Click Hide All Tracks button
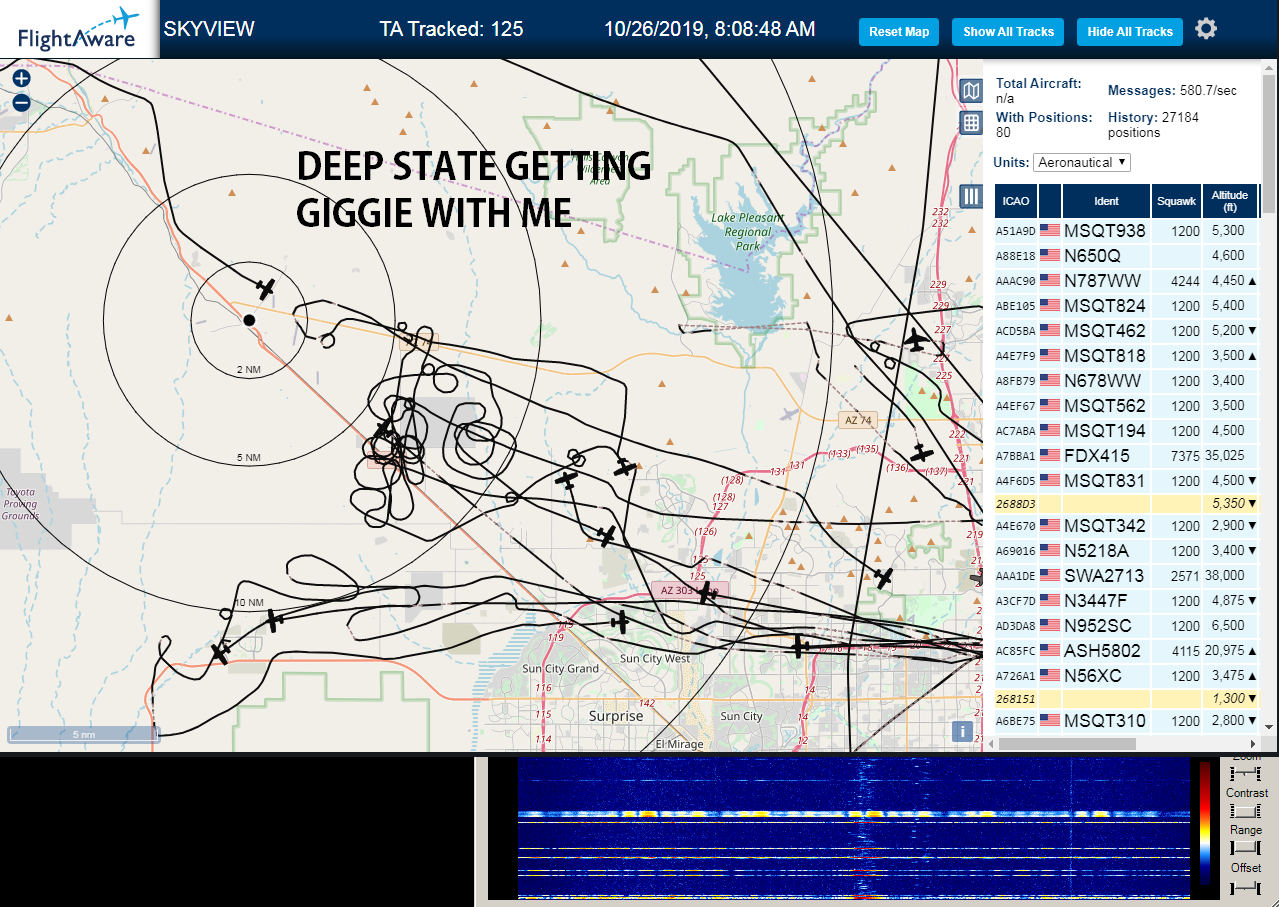 [1130, 32]
